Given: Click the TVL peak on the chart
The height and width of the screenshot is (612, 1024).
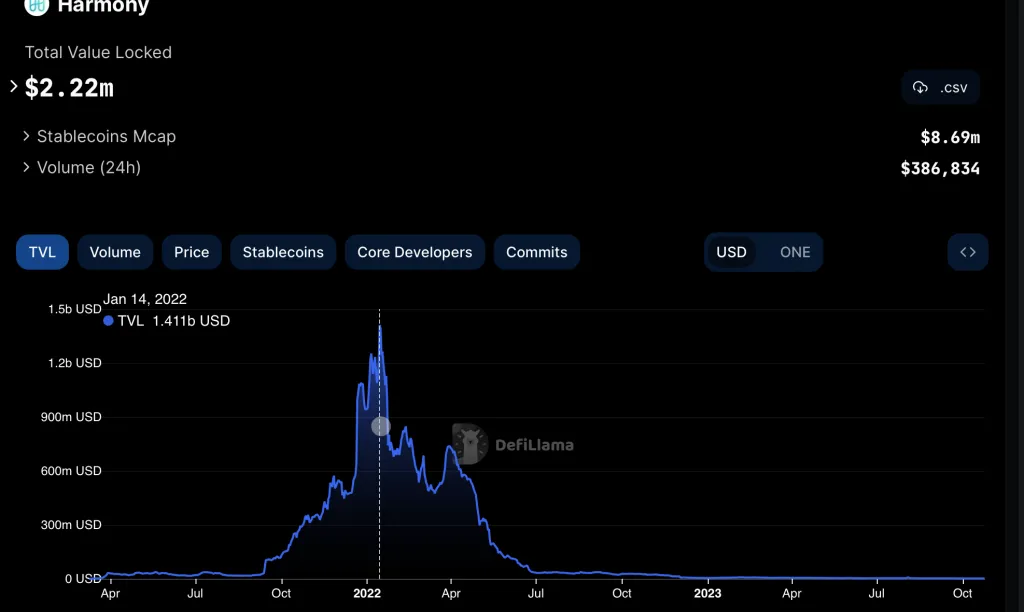Looking at the screenshot, I should pos(380,327).
